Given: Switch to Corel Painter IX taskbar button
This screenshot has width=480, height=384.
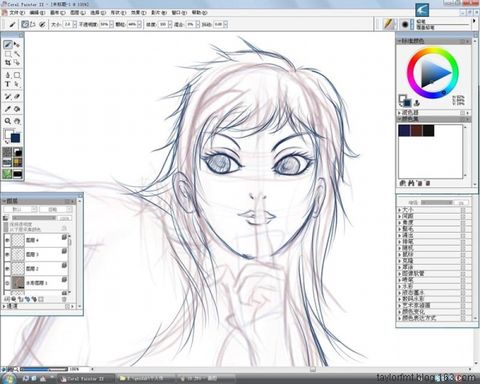Looking at the screenshot, I should [86, 379].
